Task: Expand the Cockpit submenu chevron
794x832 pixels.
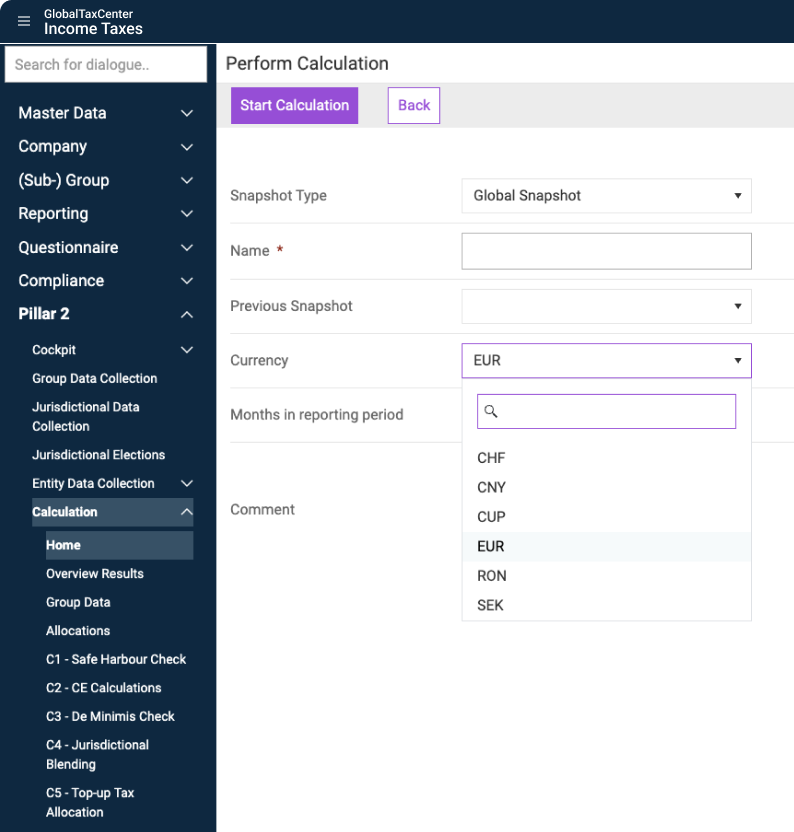Action: pos(186,350)
